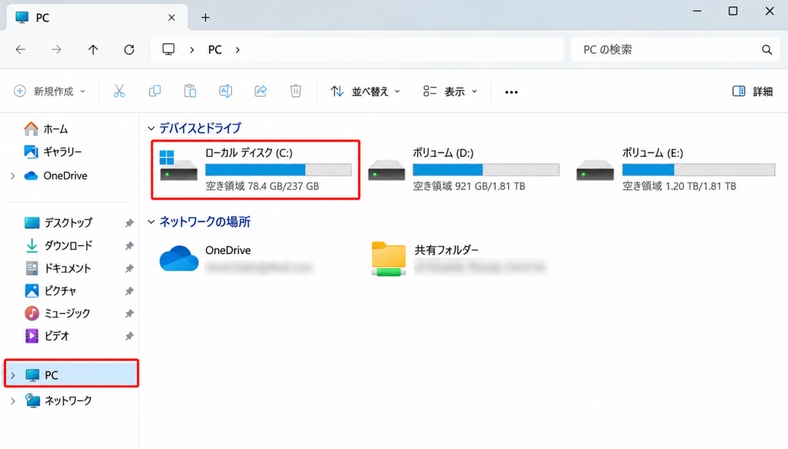The height and width of the screenshot is (449, 788).
Task: Close the PC tab
Action: point(171,18)
